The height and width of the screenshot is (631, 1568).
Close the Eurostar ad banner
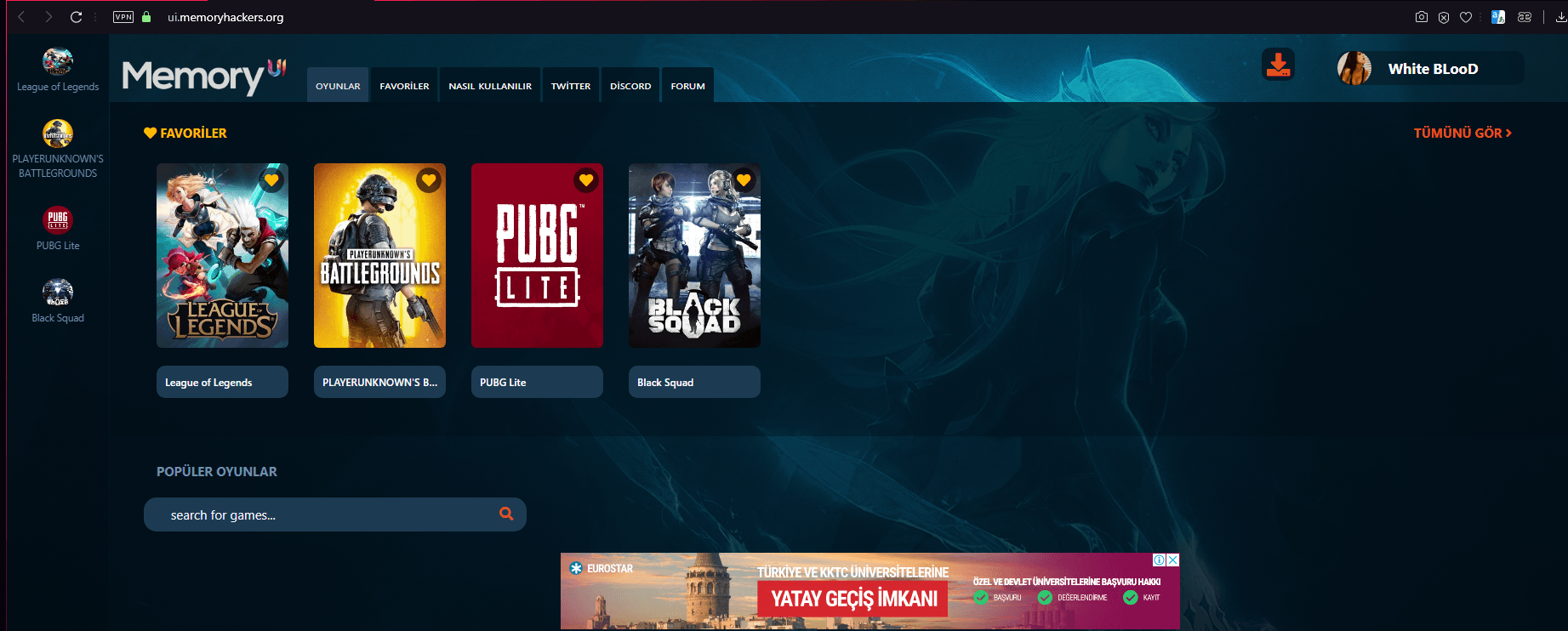pyautogui.click(x=1173, y=560)
